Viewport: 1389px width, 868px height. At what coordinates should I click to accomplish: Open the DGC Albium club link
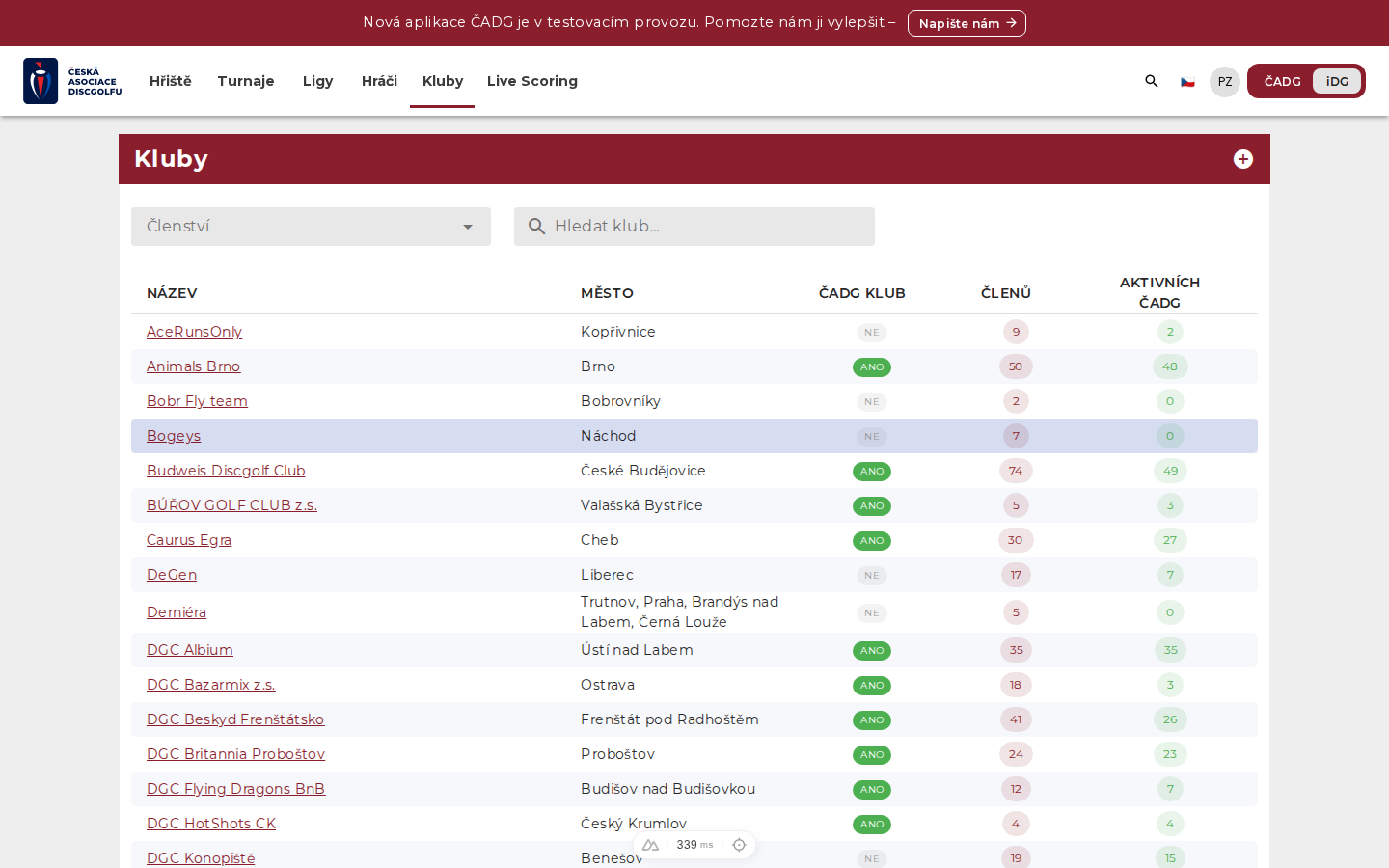(190, 650)
